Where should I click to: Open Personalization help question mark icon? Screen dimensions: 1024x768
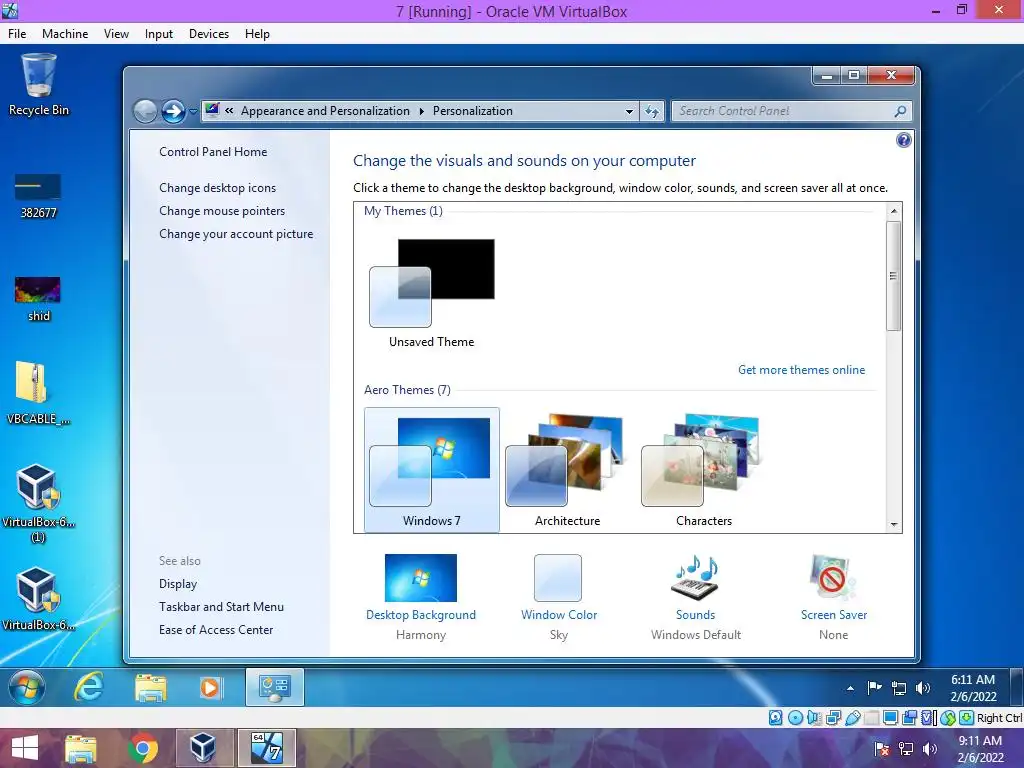coord(903,140)
